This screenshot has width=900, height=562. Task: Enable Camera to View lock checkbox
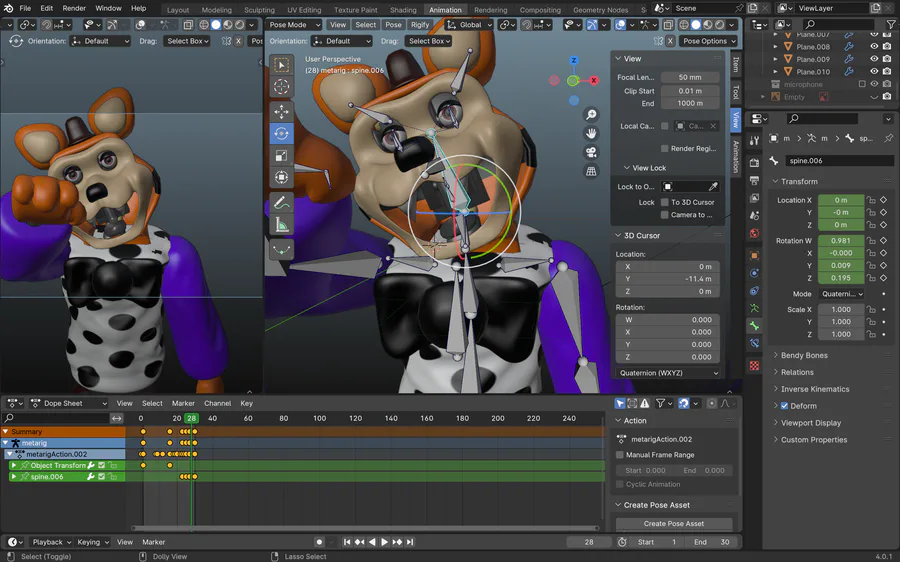[x=665, y=215]
